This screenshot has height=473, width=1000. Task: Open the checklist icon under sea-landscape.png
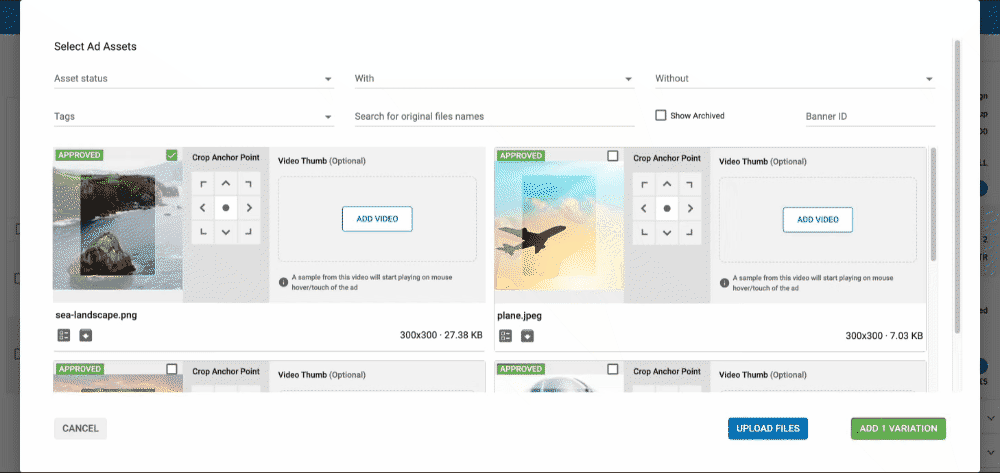pyautogui.click(x=64, y=335)
